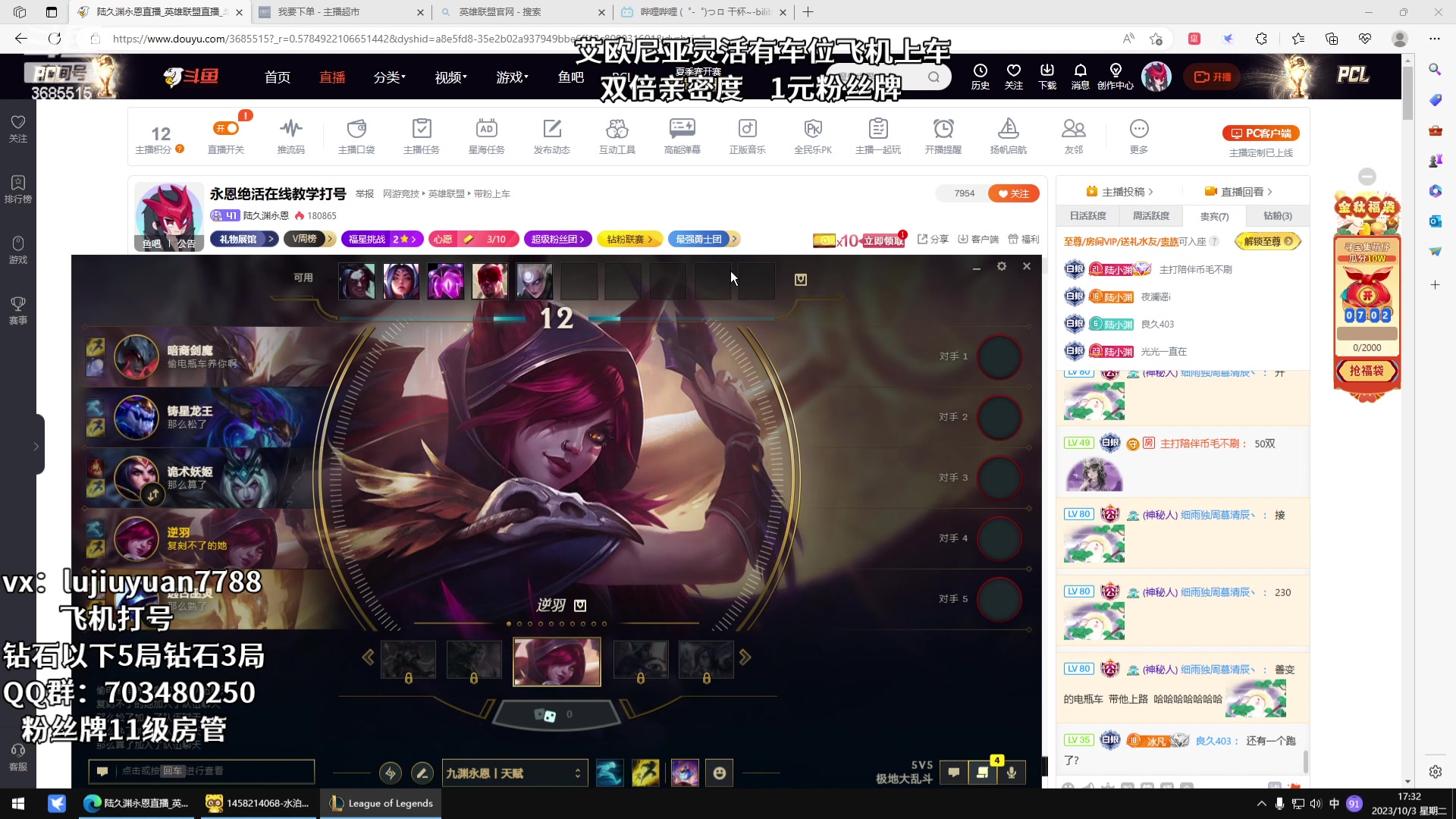Open the 星海任务 AD icon
The height and width of the screenshot is (819, 1456).
(x=487, y=136)
